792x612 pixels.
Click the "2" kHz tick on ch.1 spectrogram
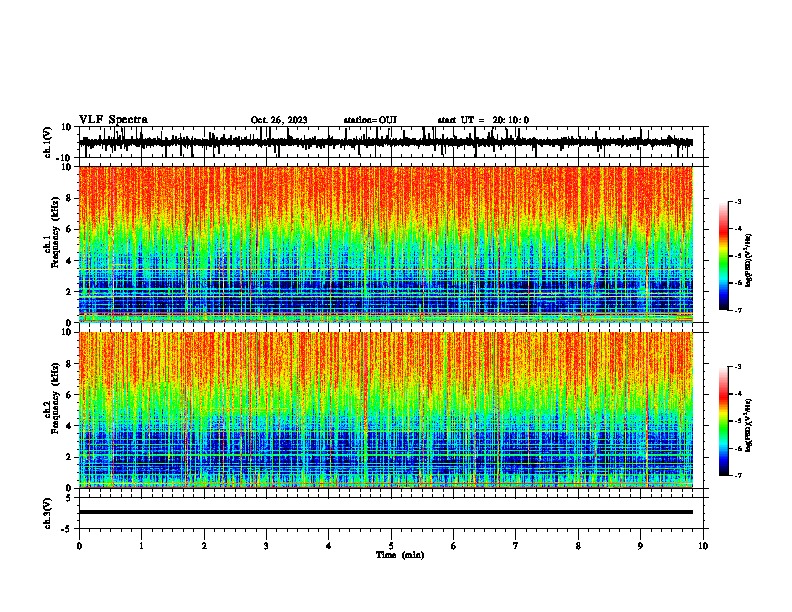(70, 292)
